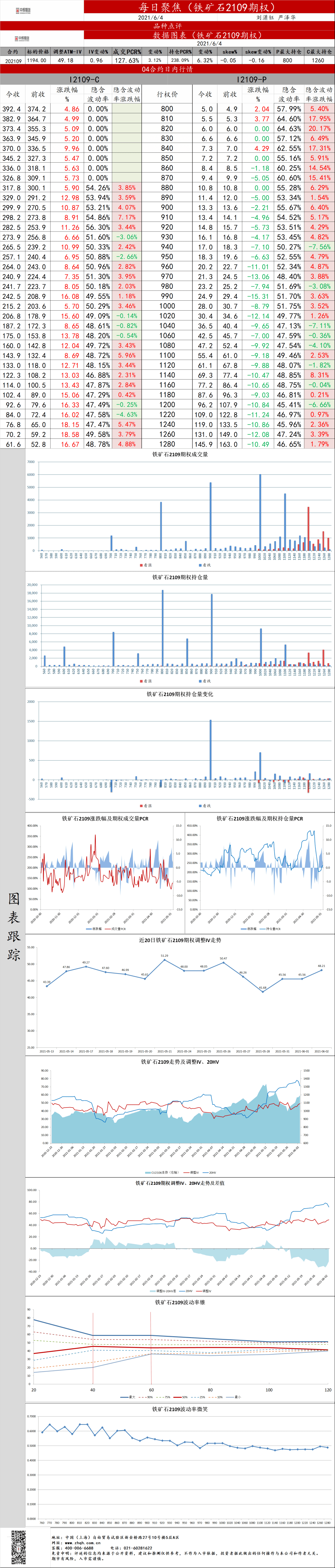335x1568 pixels.
Task: Click the 调整ATM-IV value 49.18
Action: coord(66,60)
